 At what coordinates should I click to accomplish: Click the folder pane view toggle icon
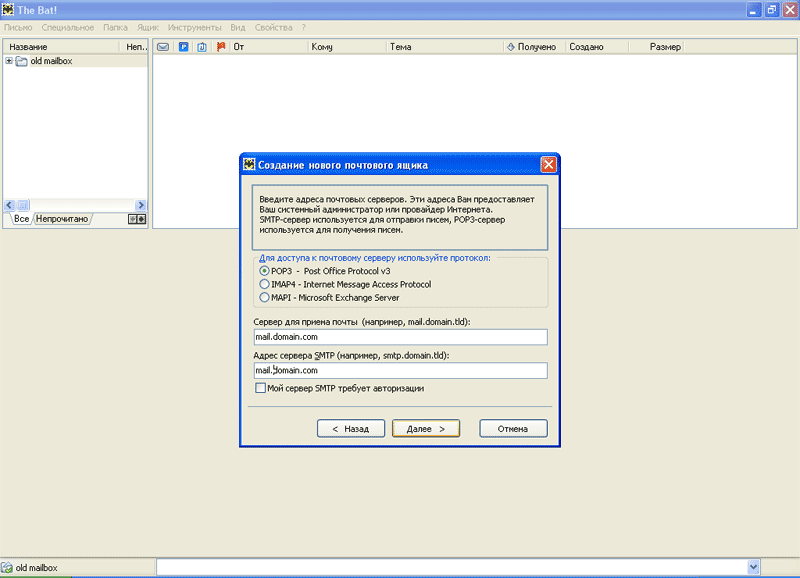click(x=137, y=219)
